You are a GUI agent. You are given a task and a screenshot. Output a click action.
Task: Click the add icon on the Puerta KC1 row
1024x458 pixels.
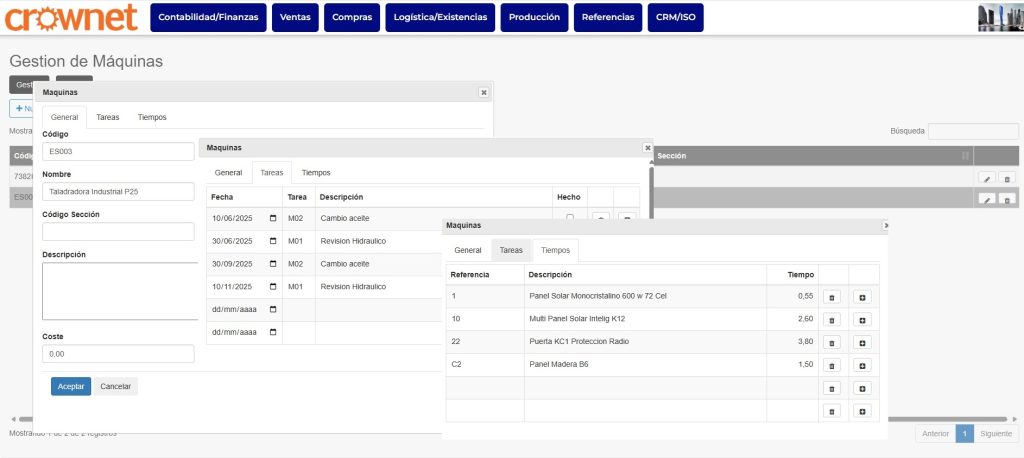click(x=862, y=342)
